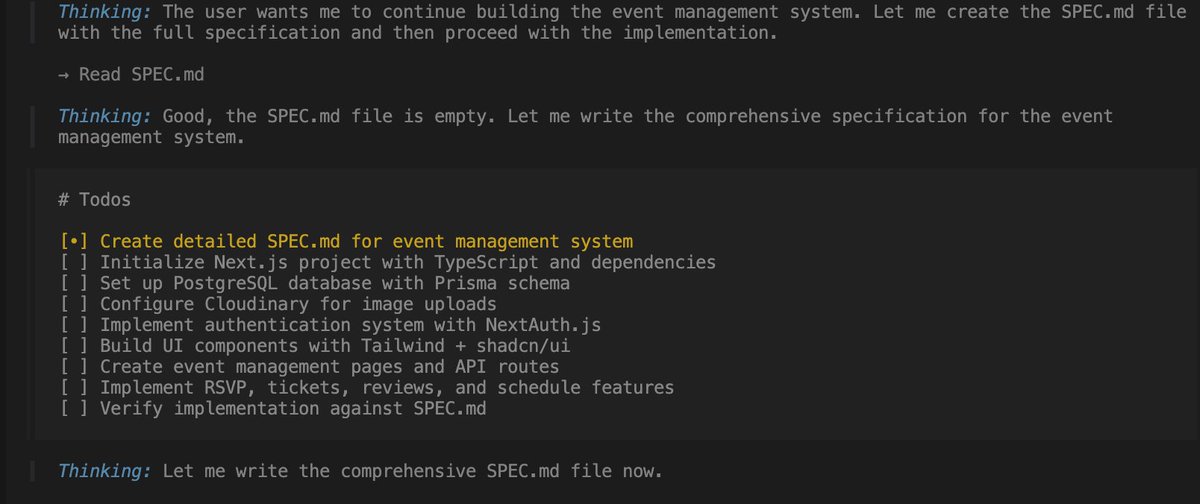This screenshot has height=504, width=1200.
Task: Click the arrow icon before Read SPEC.md
Action: (64, 75)
